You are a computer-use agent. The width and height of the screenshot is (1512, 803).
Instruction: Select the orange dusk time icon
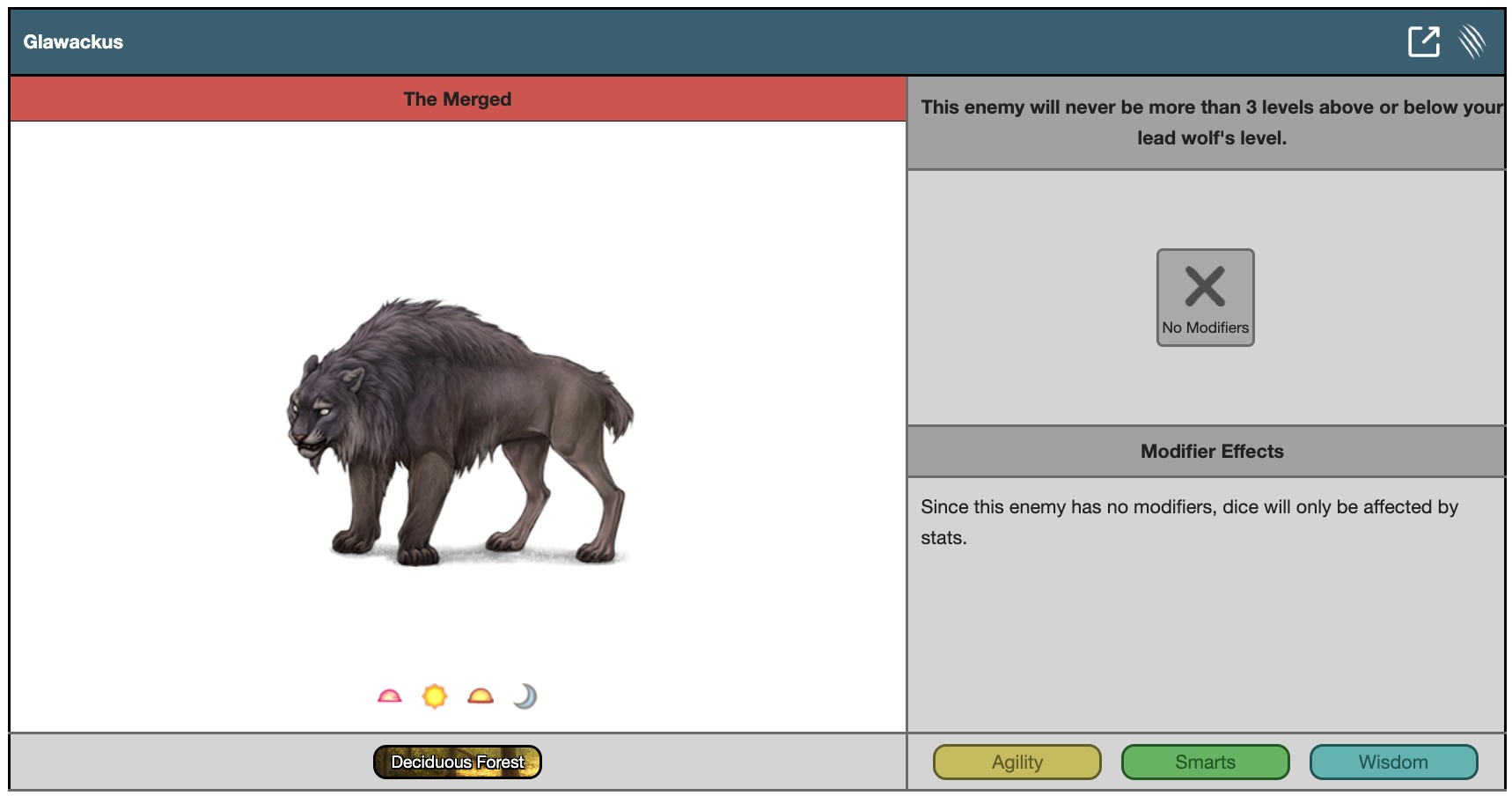481,696
